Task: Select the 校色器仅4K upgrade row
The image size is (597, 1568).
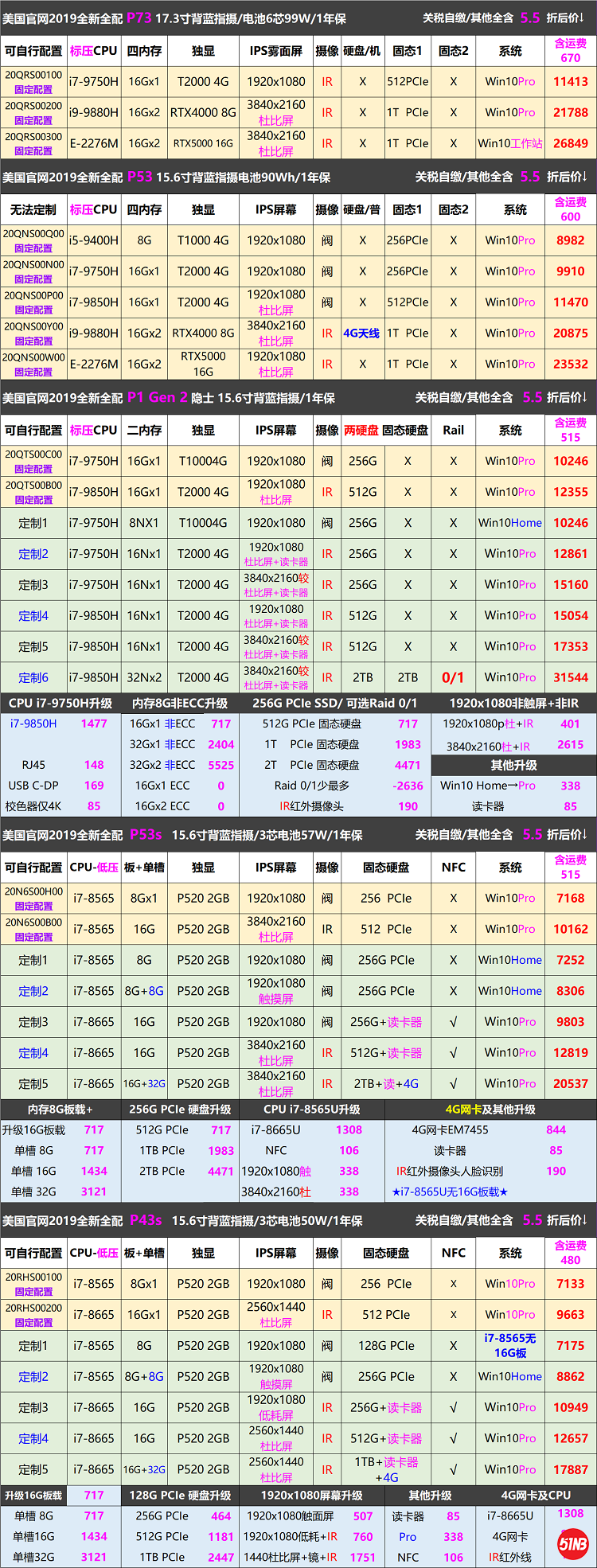Action: 33,806
